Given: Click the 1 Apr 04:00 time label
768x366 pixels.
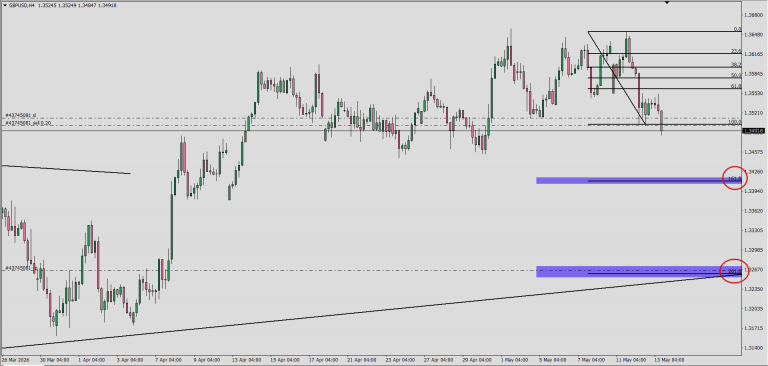Looking at the screenshot, I should tap(92, 359).
